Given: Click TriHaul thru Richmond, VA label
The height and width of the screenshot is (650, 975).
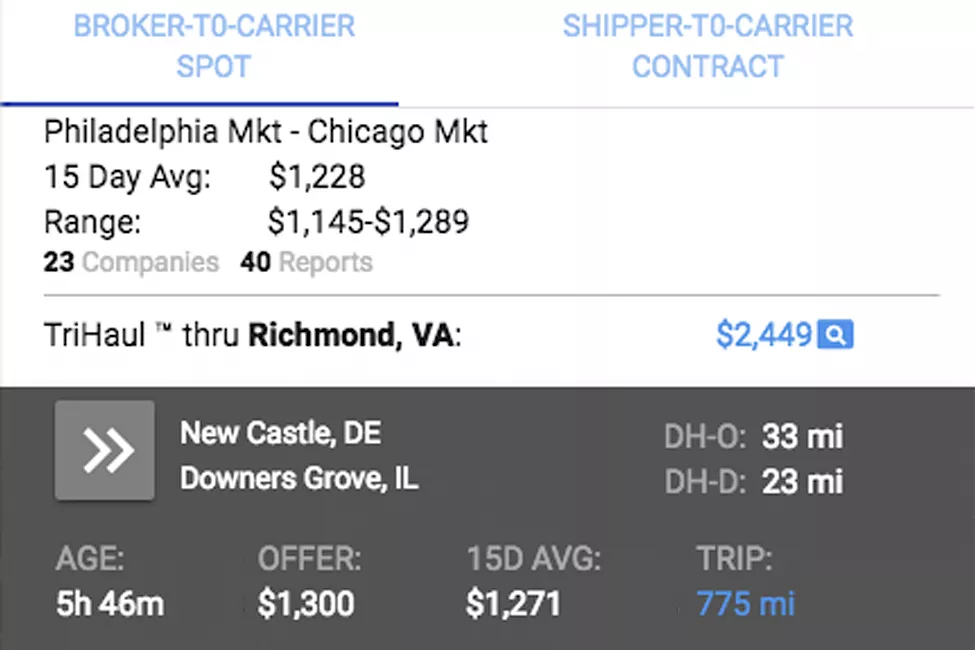Looking at the screenshot, I should 252,335.
